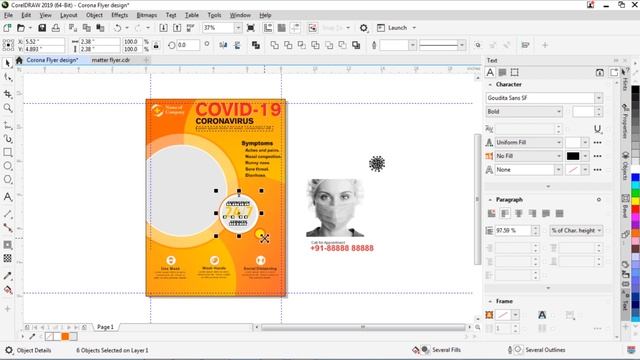The image size is (640, 360).
Task: Click Object Details in status bar
Action: tap(34, 350)
